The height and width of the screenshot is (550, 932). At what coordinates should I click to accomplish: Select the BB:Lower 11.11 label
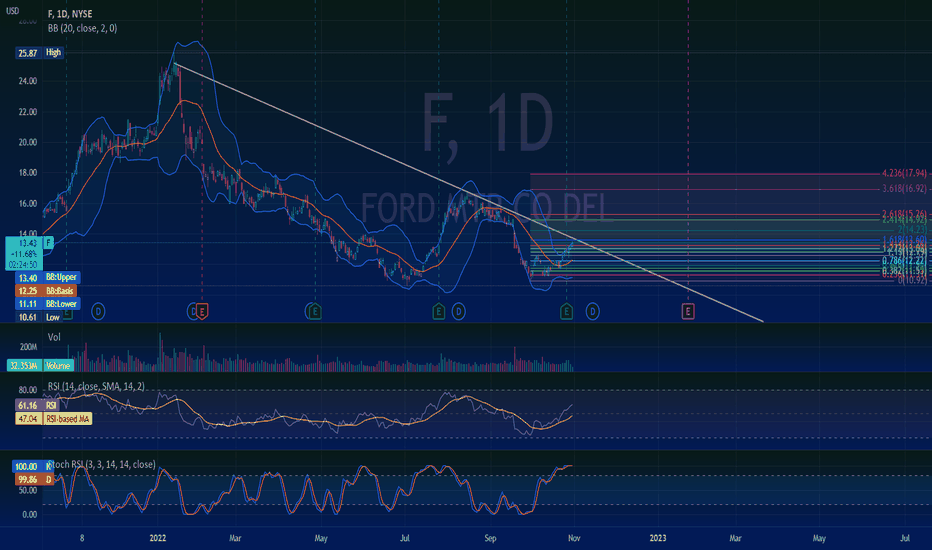47,304
